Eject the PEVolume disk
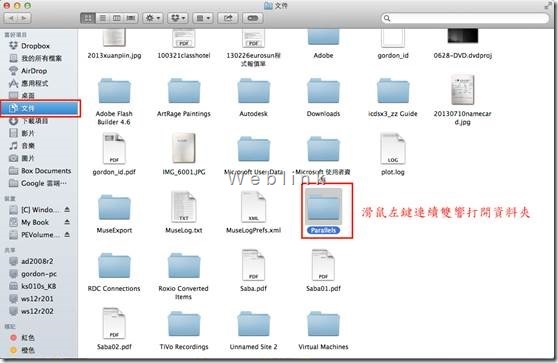This screenshot has height=363, width=558. click(x=67, y=235)
